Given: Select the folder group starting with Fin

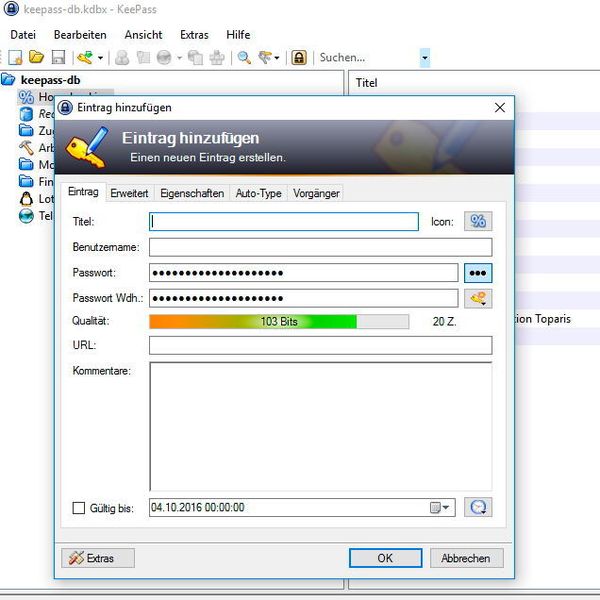Looking at the screenshot, I should point(36,181).
